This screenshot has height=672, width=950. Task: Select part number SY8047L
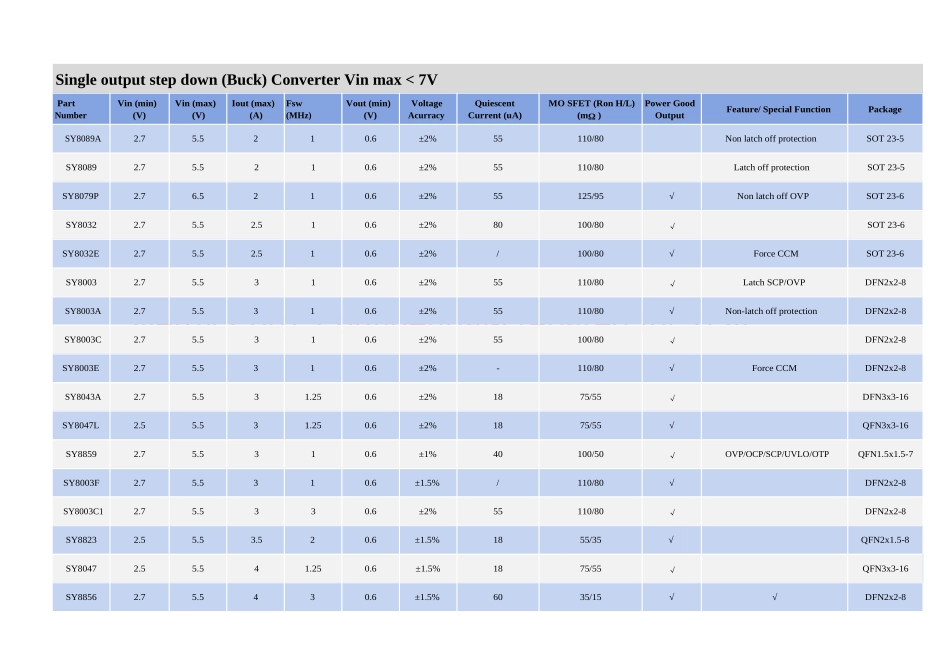[x=81, y=425]
